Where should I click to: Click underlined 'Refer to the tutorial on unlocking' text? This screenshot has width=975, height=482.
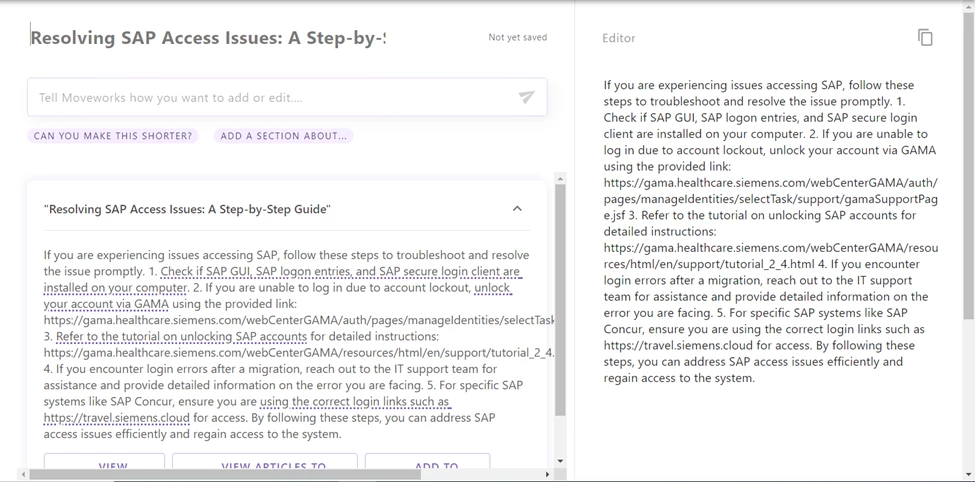[x=181, y=336]
